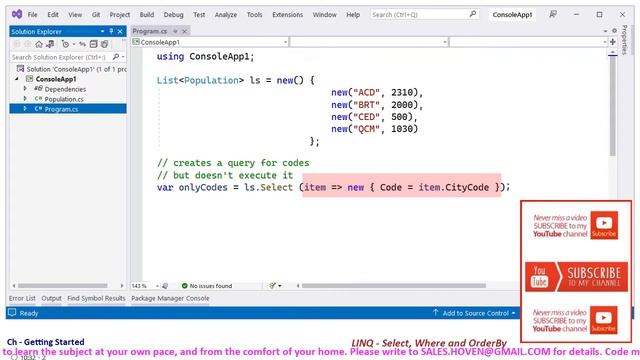Click the search magnifier in title bar
This screenshot has width=640, height=360.
(x=473, y=14)
